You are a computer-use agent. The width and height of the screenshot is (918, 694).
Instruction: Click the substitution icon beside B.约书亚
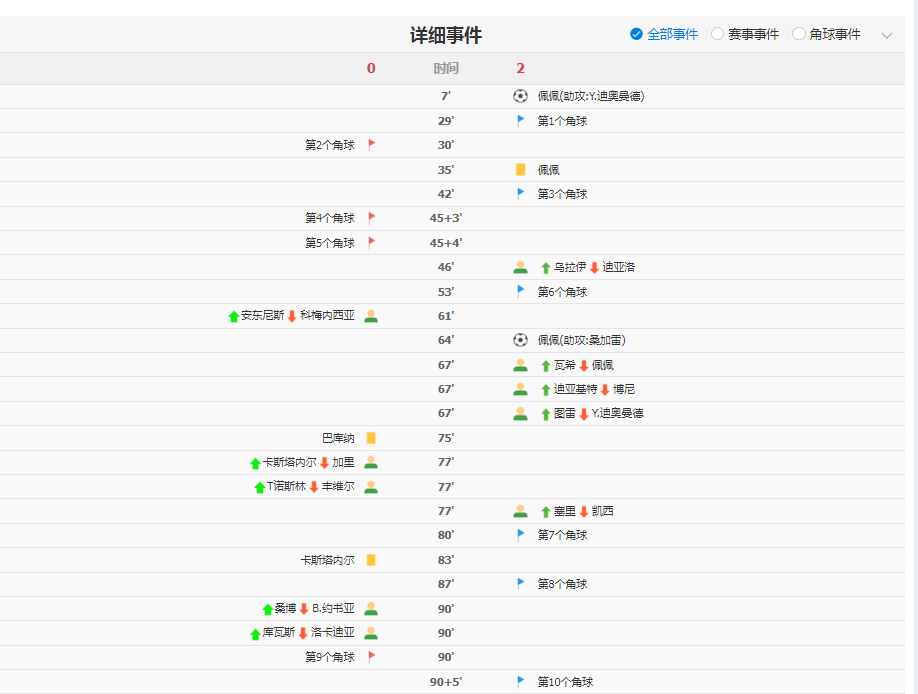pos(371,609)
